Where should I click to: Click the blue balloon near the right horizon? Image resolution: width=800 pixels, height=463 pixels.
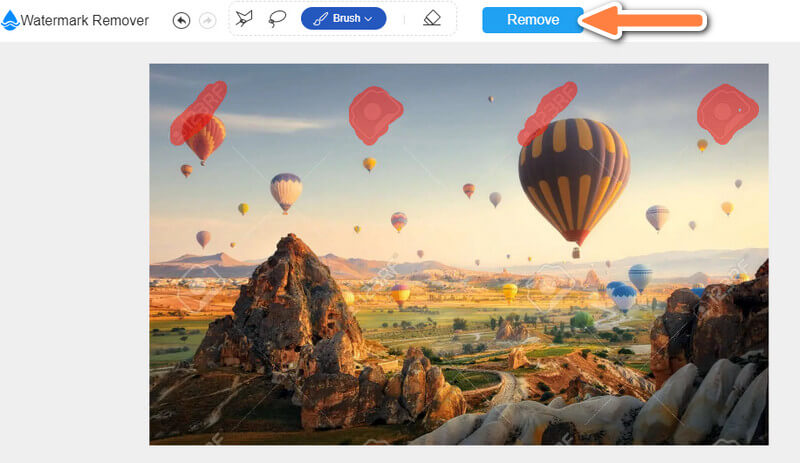click(x=639, y=276)
